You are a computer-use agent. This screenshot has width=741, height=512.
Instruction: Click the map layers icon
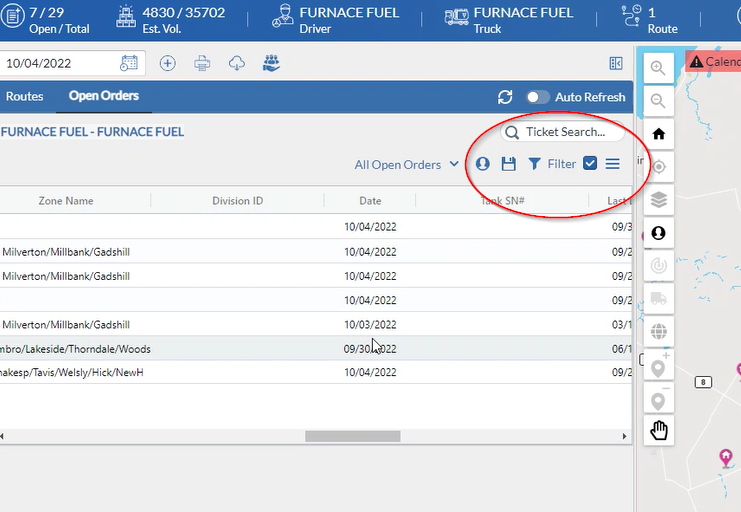click(x=658, y=200)
